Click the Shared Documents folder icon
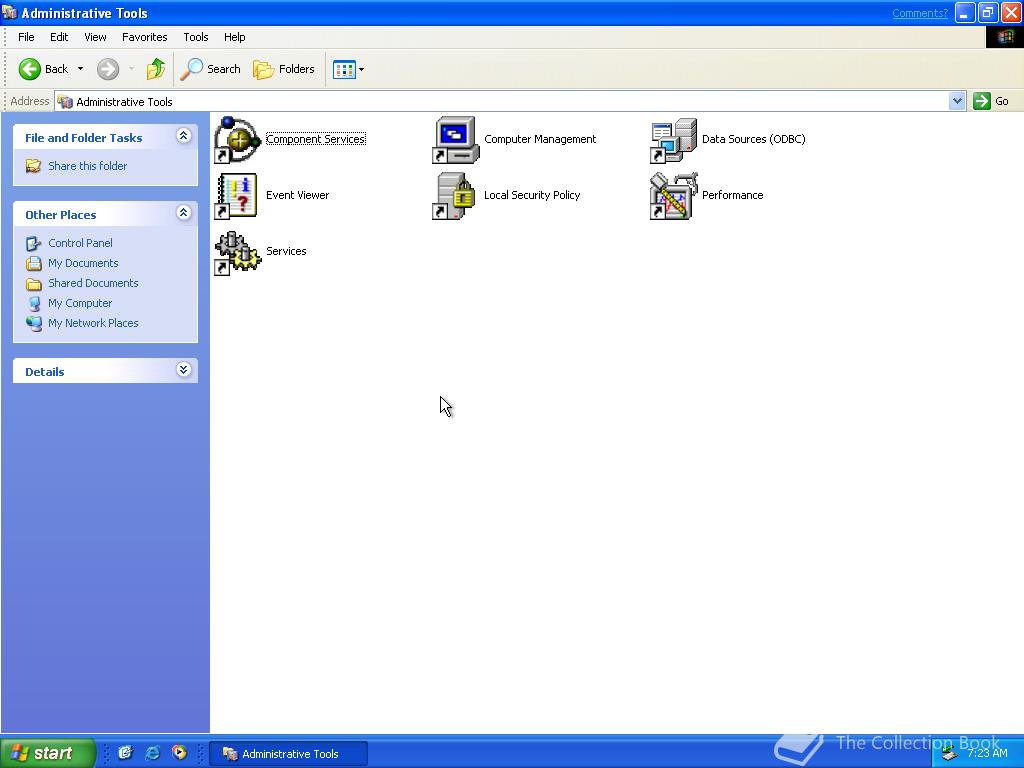This screenshot has width=1024, height=768. click(x=33, y=283)
